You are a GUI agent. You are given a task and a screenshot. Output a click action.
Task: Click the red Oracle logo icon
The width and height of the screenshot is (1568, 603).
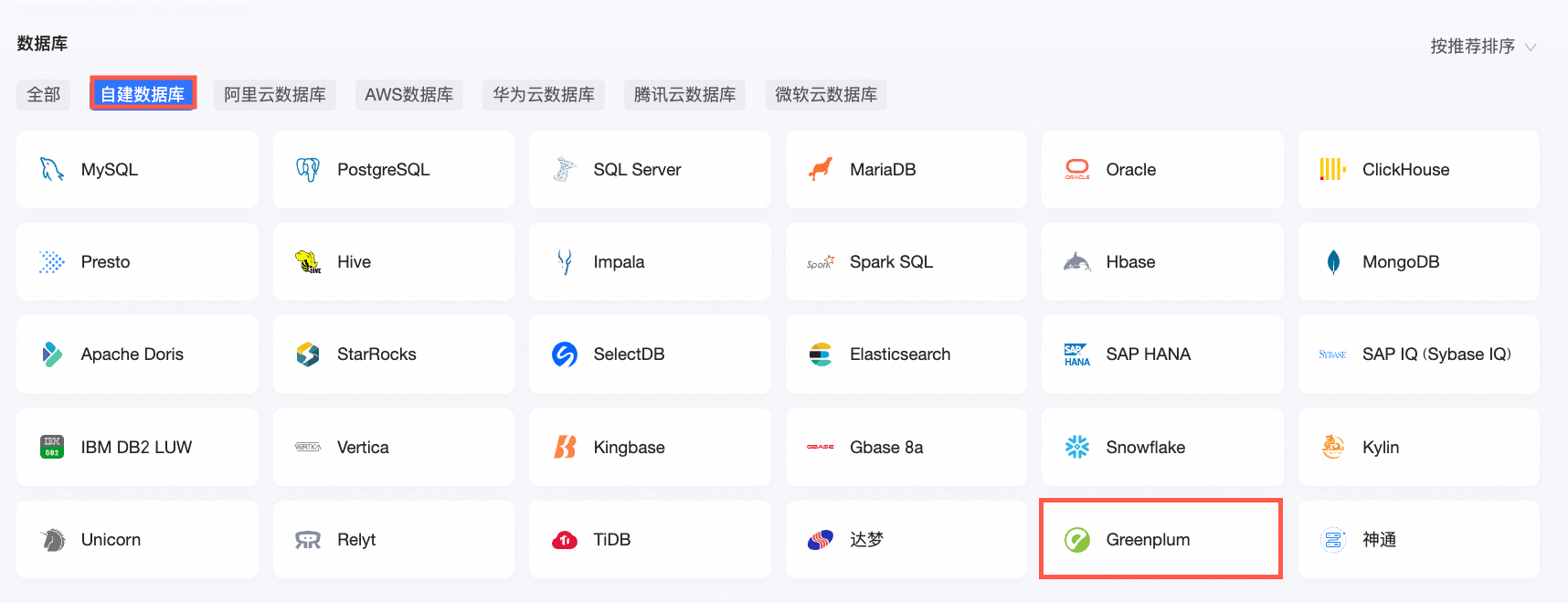tap(1077, 169)
